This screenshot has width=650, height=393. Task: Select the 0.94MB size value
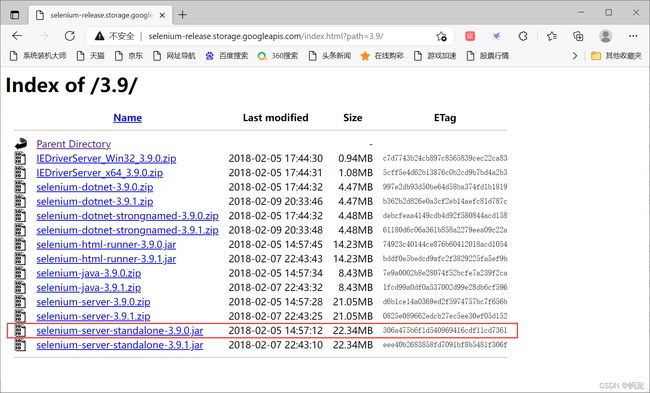356,158
